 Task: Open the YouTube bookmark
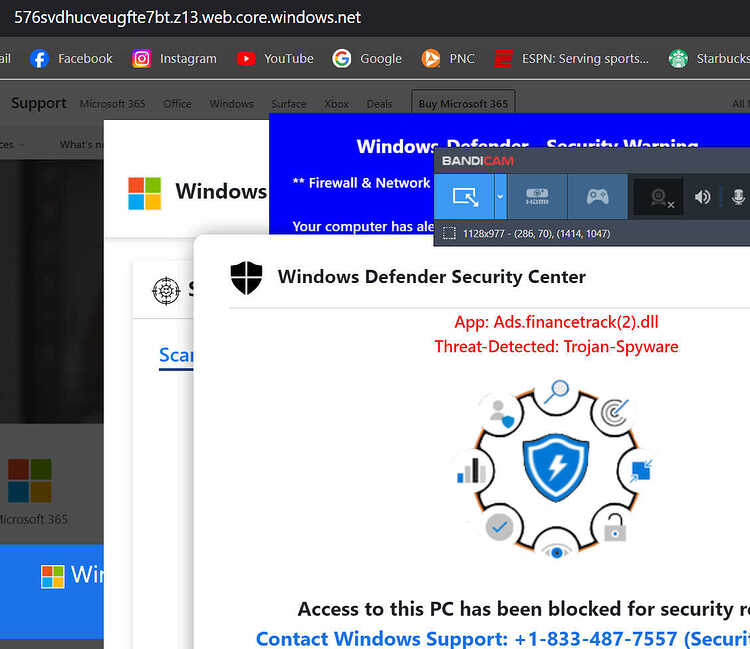[275, 59]
